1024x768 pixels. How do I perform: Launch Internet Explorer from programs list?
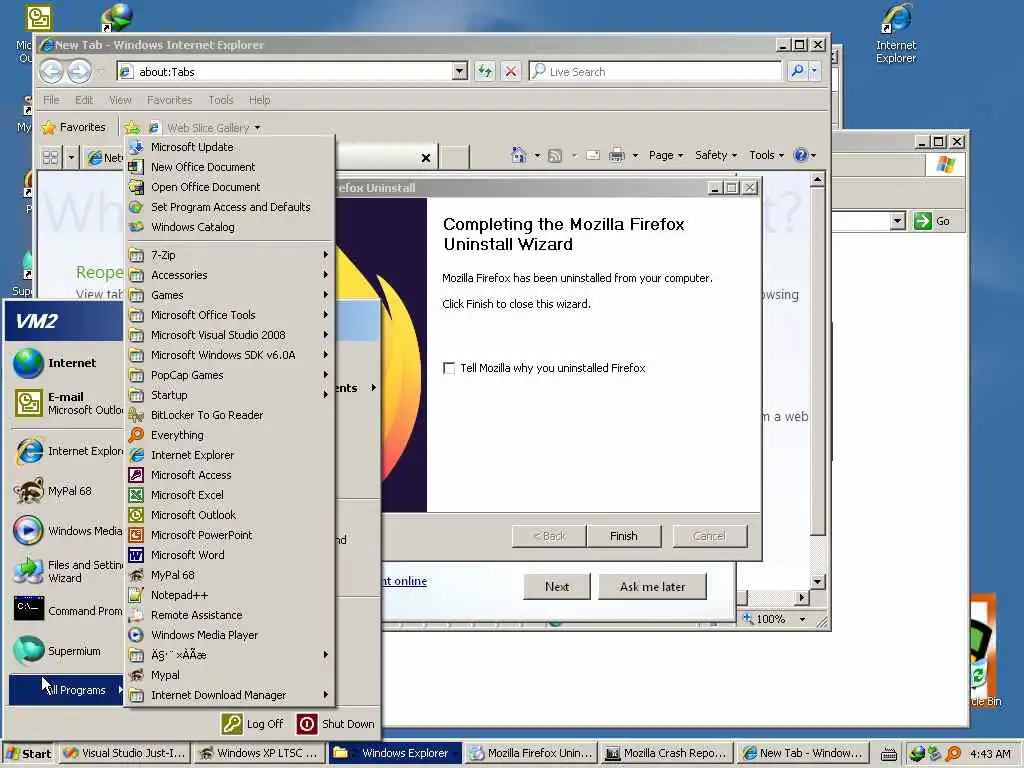pyautogui.click(x=230, y=455)
